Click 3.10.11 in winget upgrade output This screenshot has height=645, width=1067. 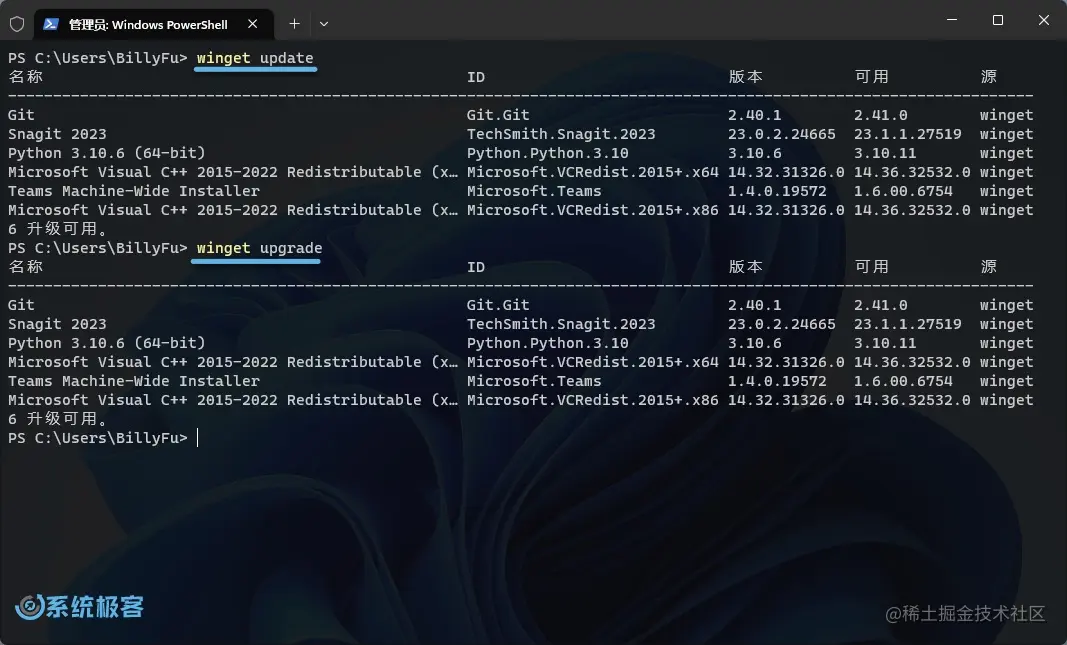tap(885, 343)
